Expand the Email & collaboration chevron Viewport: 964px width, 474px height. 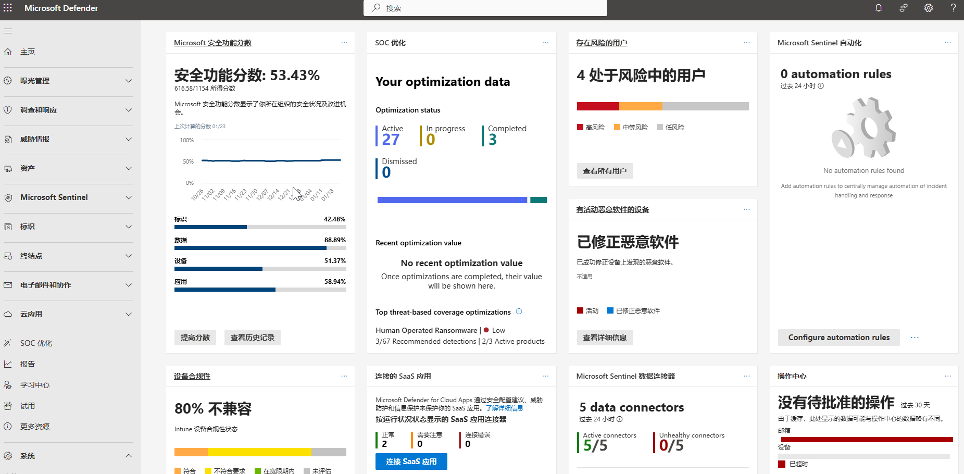pyautogui.click(x=128, y=285)
